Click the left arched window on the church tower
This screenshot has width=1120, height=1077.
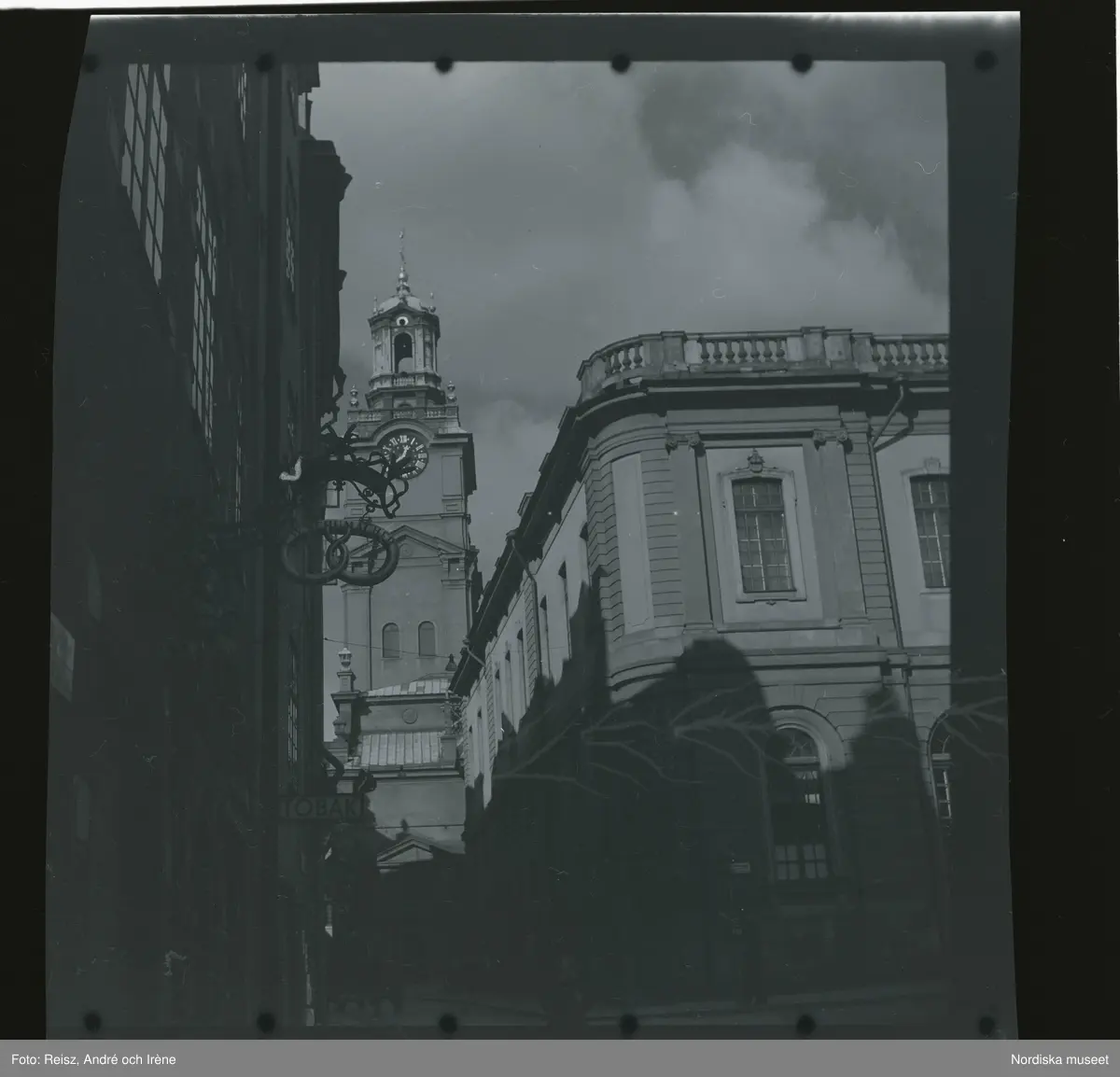click(391, 639)
